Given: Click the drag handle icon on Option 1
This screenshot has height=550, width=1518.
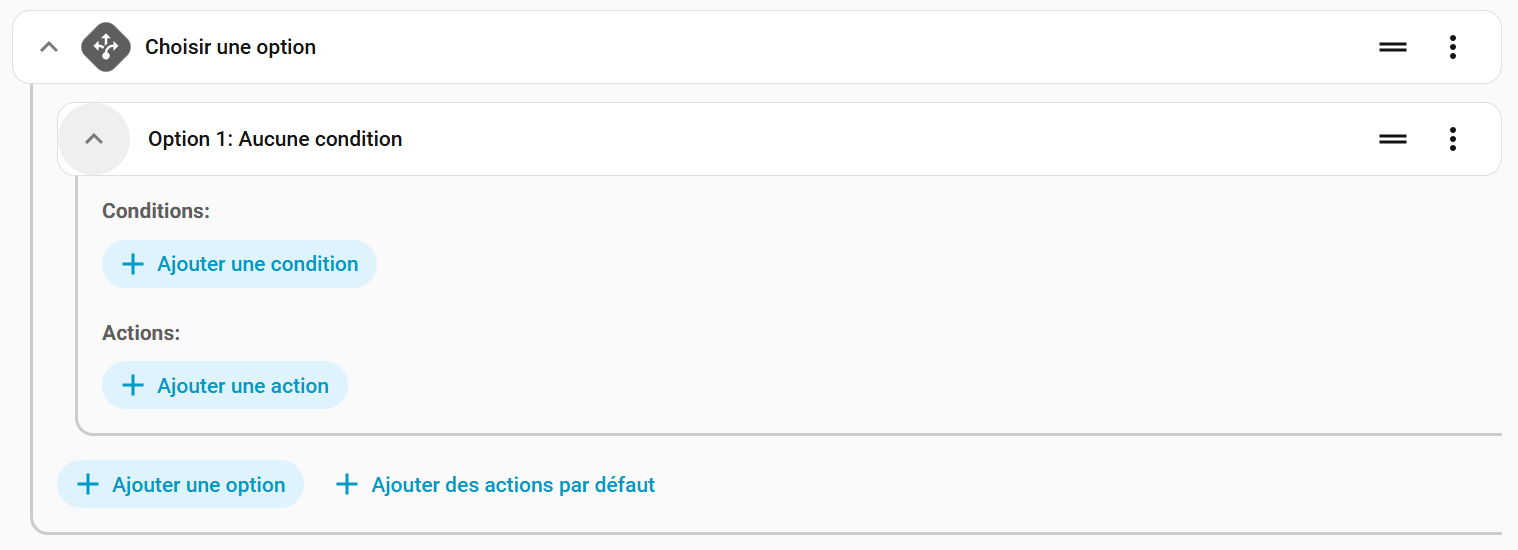Looking at the screenshot, I should (x=1393, y=139).
